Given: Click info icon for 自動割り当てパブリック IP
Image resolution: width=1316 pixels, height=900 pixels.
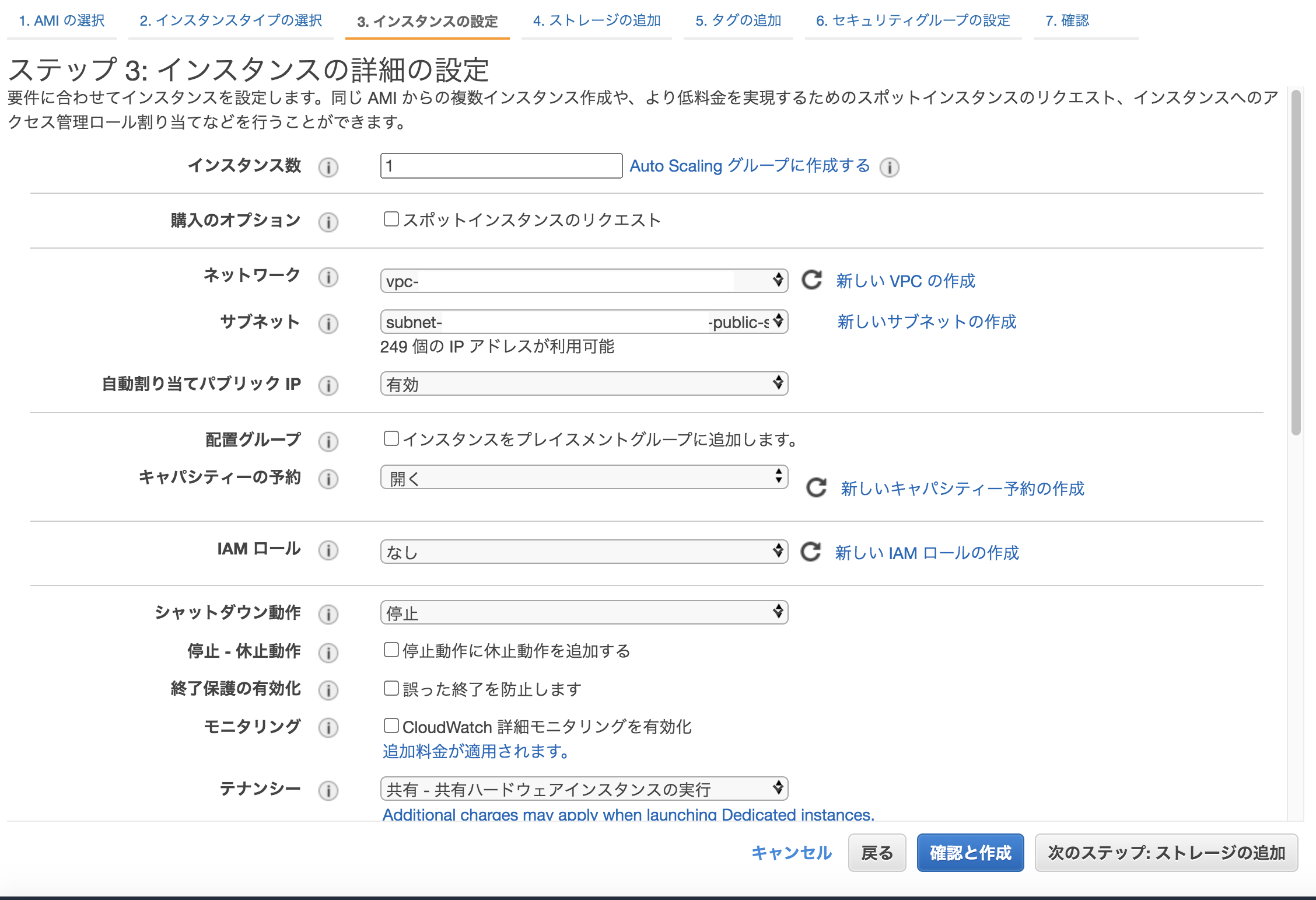Looking at the screenshot, I should (x=328, y=386).
